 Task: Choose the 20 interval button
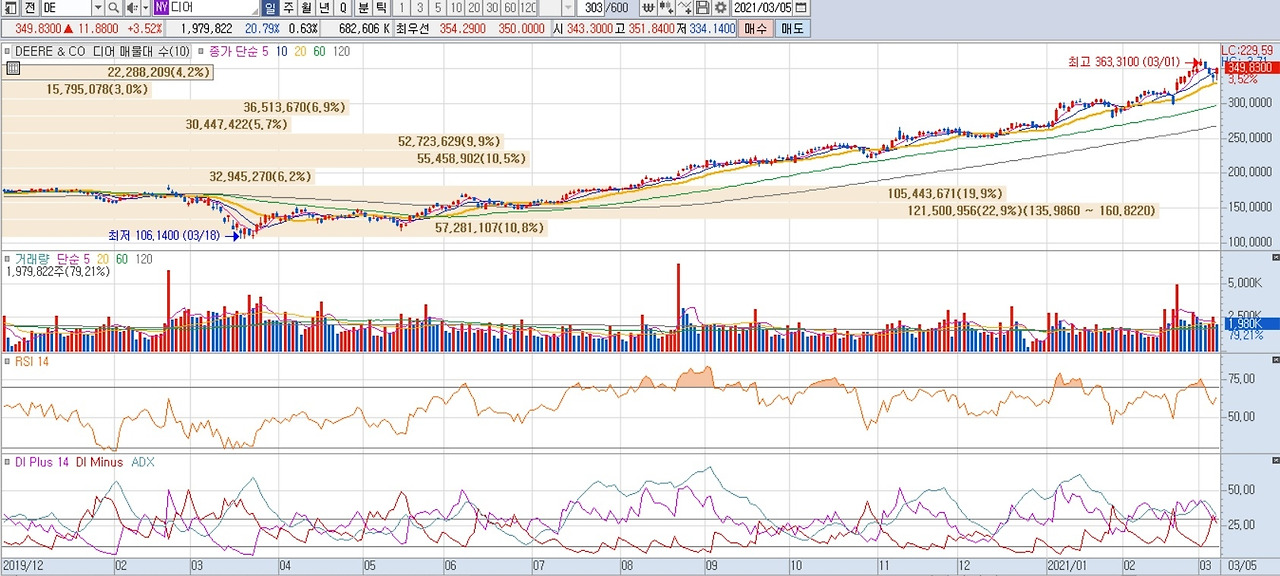click(x=474, y=8)
